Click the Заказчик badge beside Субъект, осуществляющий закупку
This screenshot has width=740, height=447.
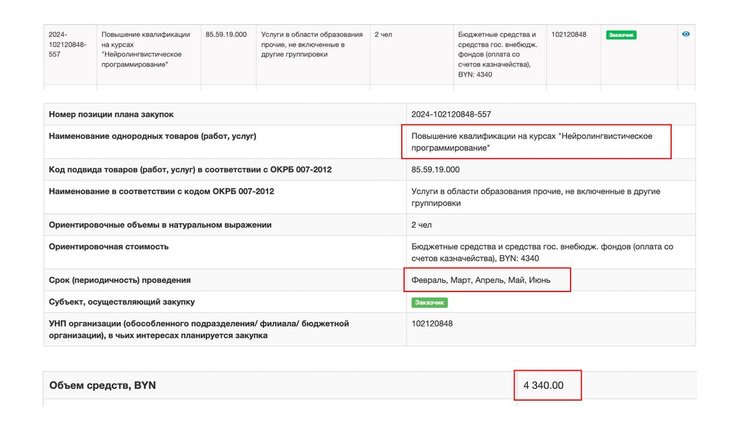[429, 301]
